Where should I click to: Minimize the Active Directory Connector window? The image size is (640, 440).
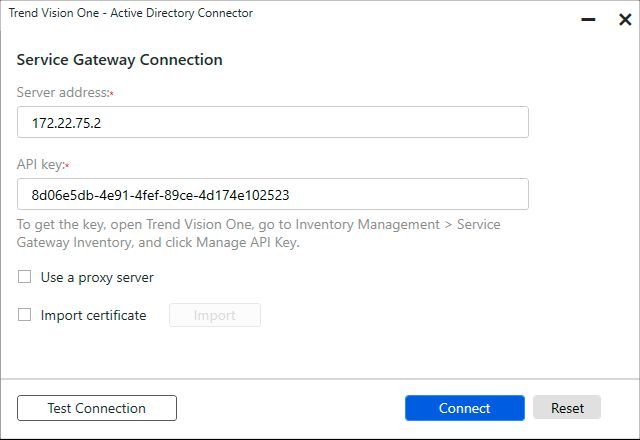point(588,19)
